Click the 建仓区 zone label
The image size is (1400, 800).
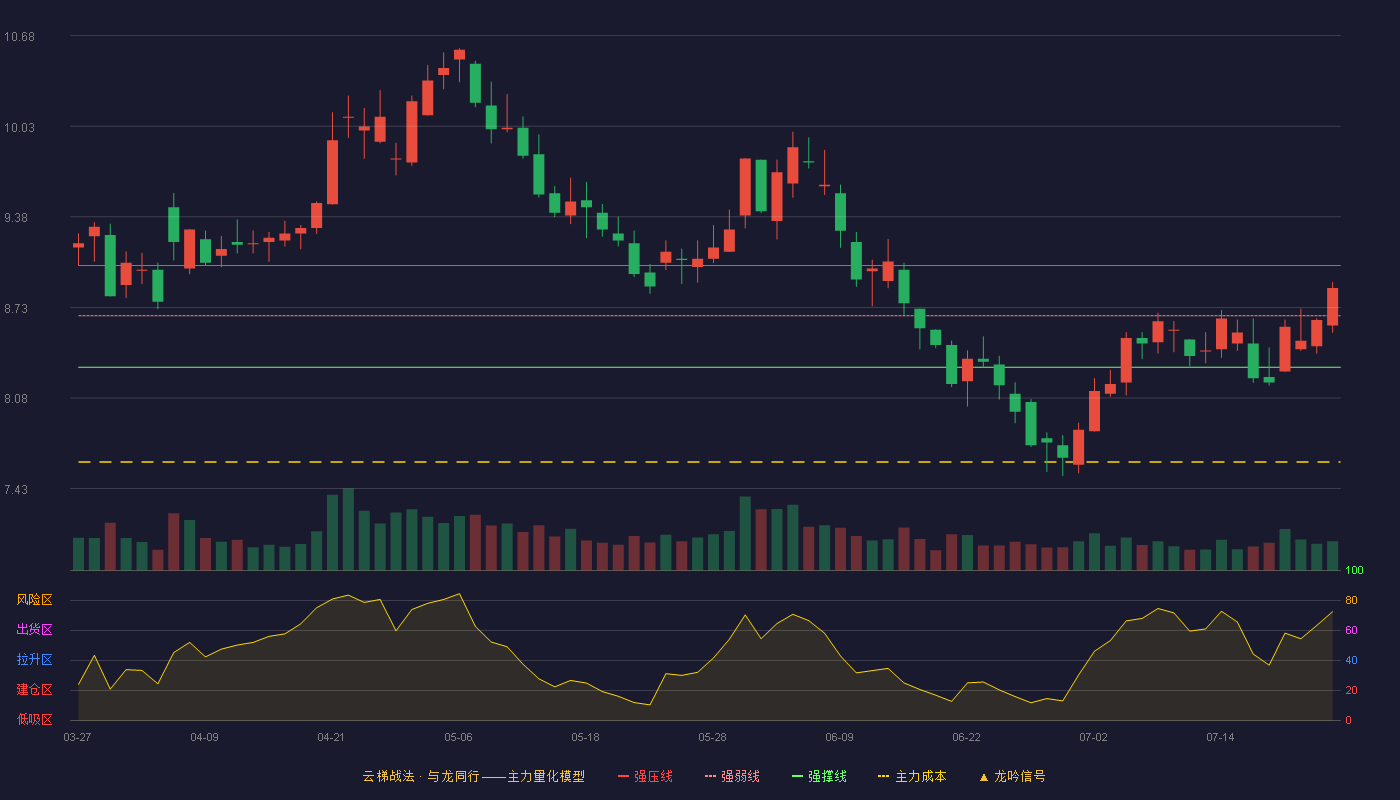click(x=34, y=690)
